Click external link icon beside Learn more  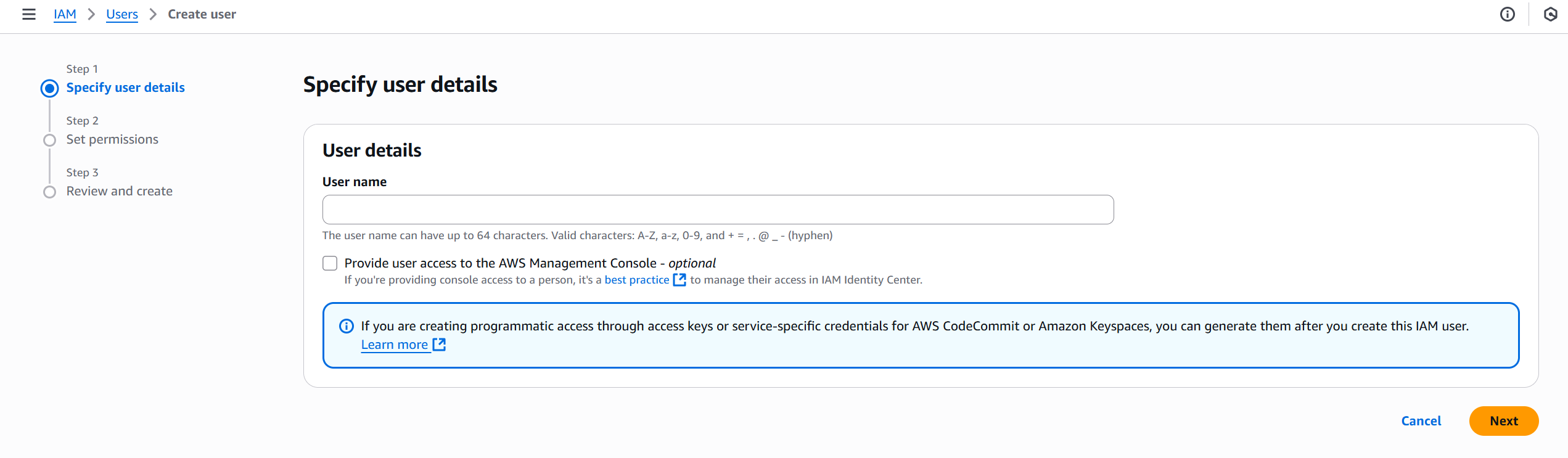tap(439, 345)
